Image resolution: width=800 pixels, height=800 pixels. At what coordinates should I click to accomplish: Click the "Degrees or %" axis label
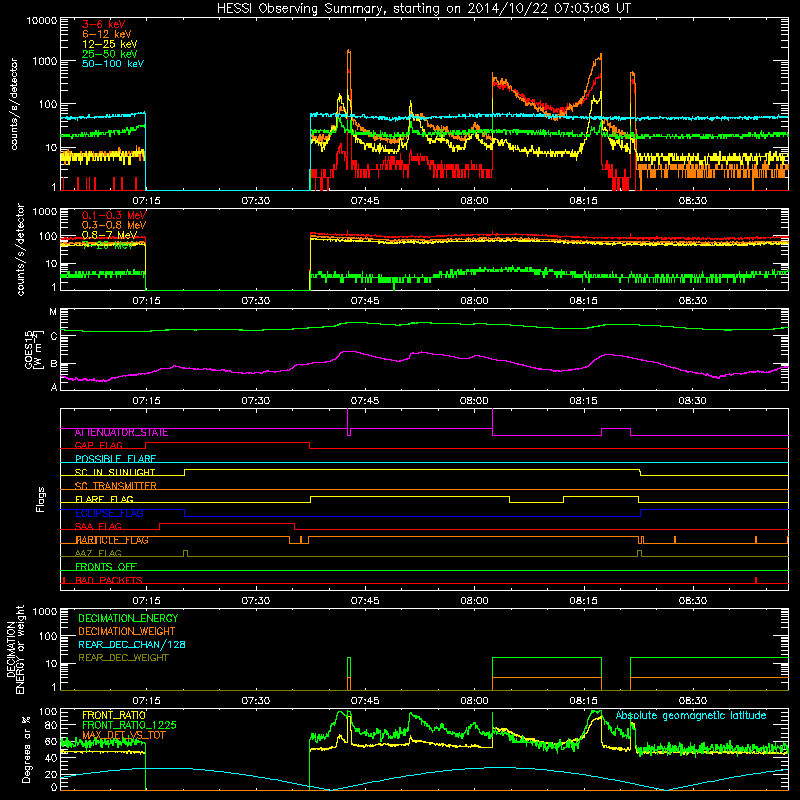[26, 749]
